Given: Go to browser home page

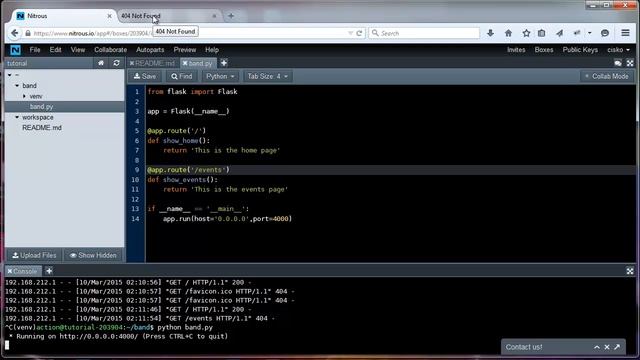Looking at the screenshot, I should pos(508,33).
